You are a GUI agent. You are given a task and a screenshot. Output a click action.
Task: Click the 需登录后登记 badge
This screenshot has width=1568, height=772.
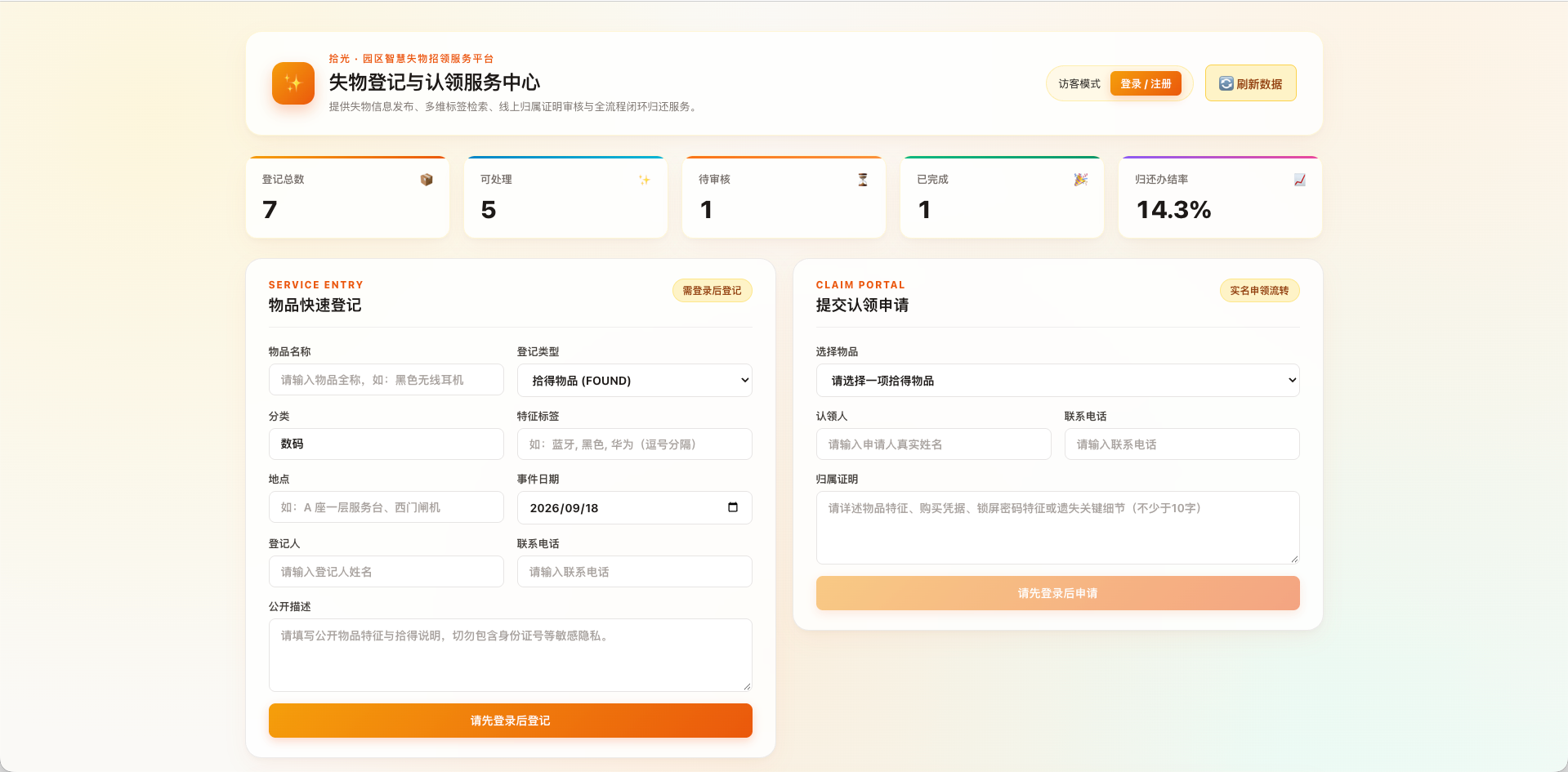pyautogui.click(x=713, y=291)
